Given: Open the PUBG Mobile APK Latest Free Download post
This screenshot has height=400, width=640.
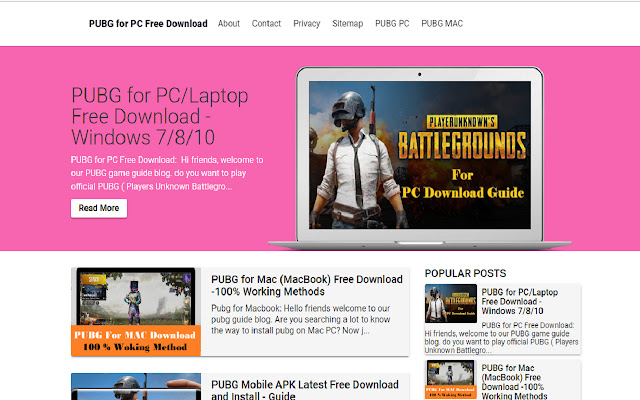Looking at the screenshot, I should [x=304, y=389].
